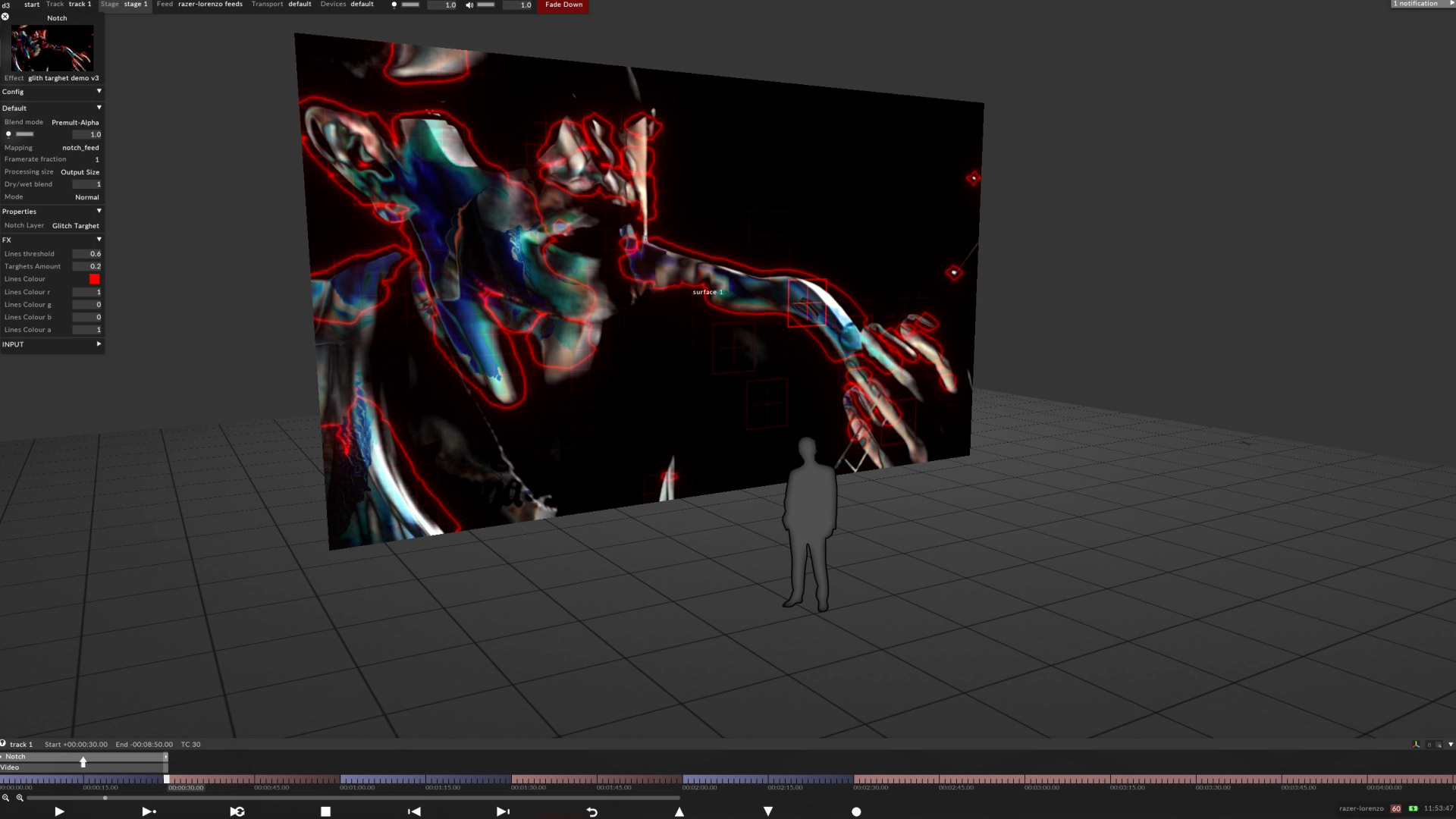Stop playback with the square stop icon

[325, 811]
